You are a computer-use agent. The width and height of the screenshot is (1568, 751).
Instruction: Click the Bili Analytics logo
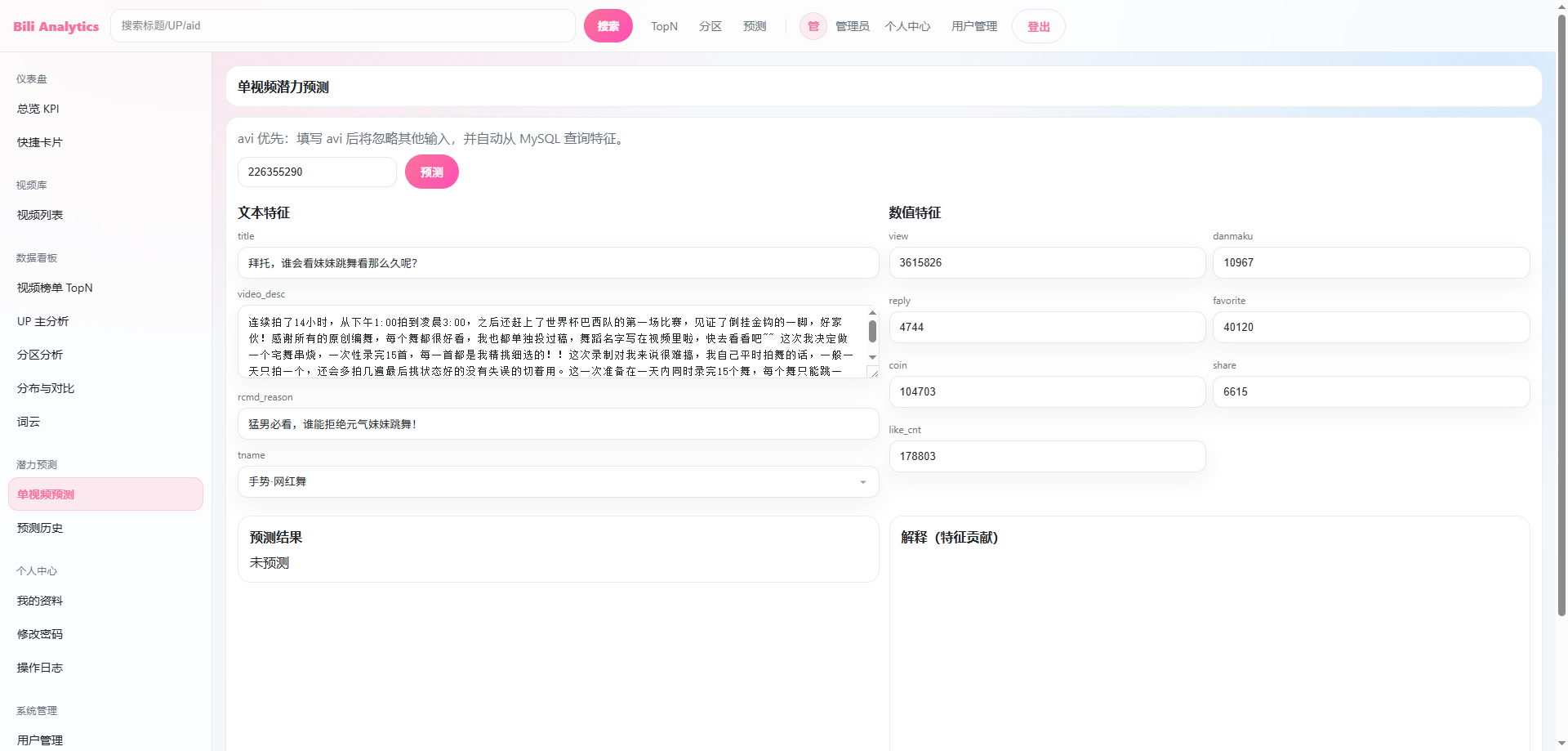(x=56, y=26)
